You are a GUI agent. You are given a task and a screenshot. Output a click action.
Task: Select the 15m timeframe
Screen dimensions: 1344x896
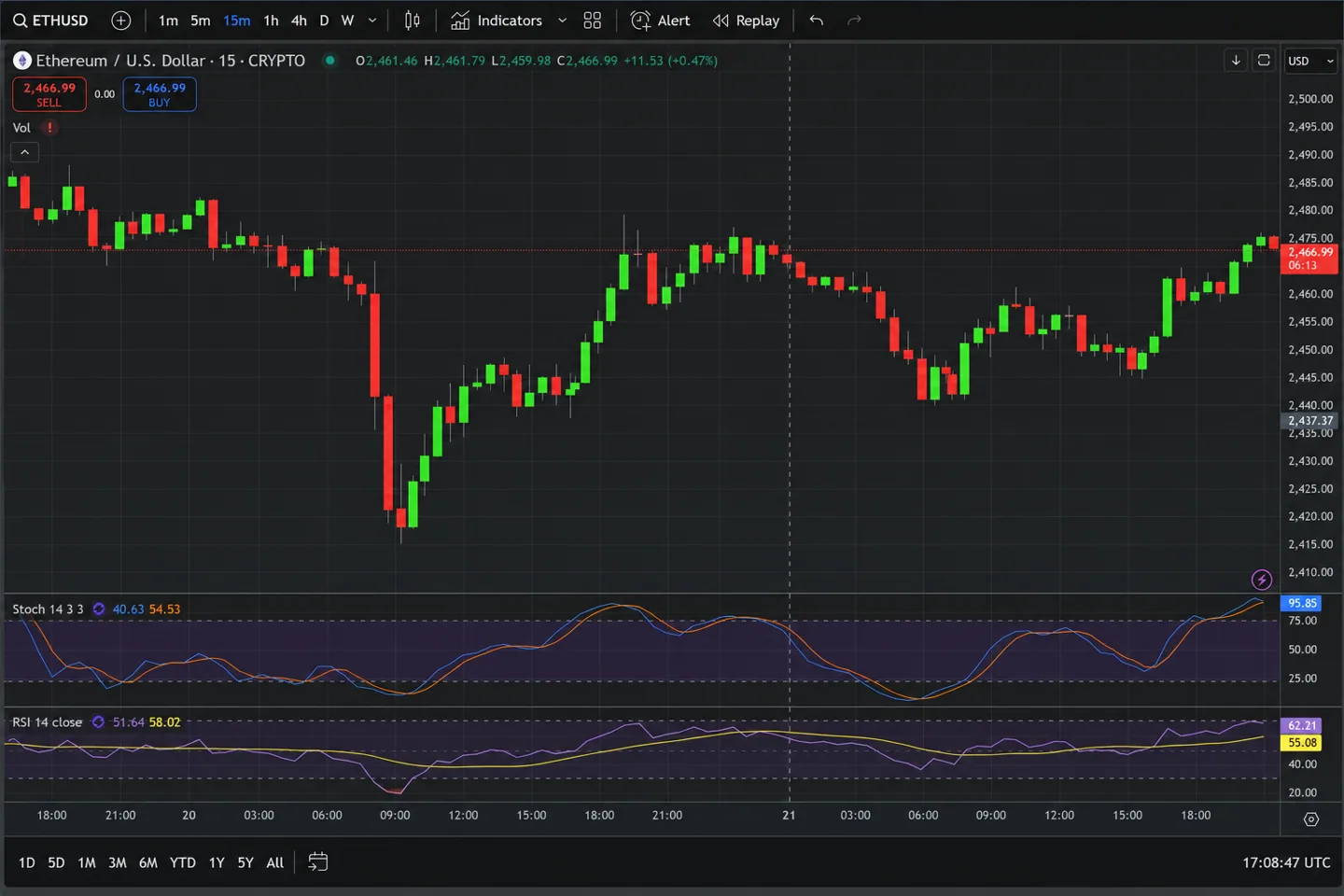236,21
